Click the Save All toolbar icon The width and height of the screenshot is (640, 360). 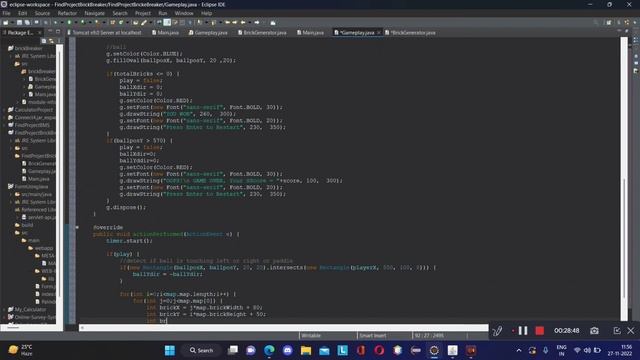click(27, 22)
